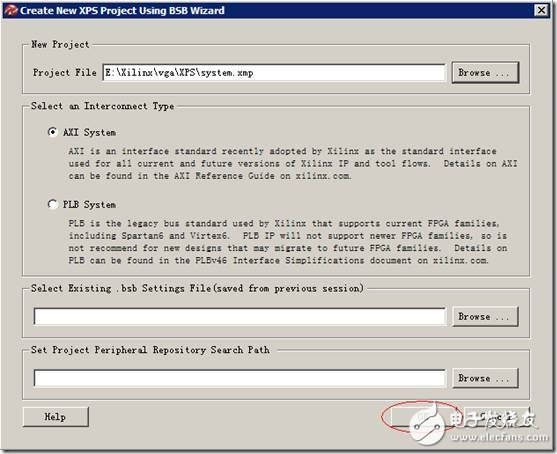This screenshot has height=454, width=557.
Task: Click the existing .bsb settings file field
Action: pyautogui.click(x=239, y=317)
